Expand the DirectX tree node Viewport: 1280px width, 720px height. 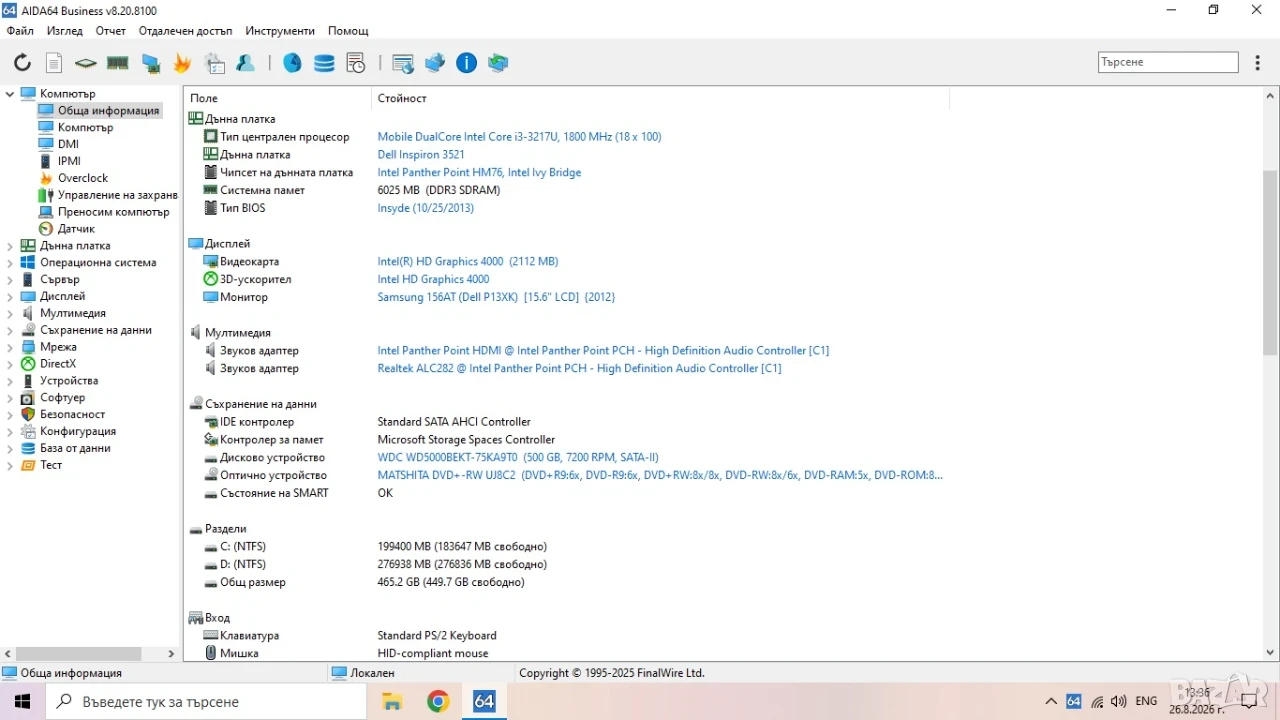(10, 364)
